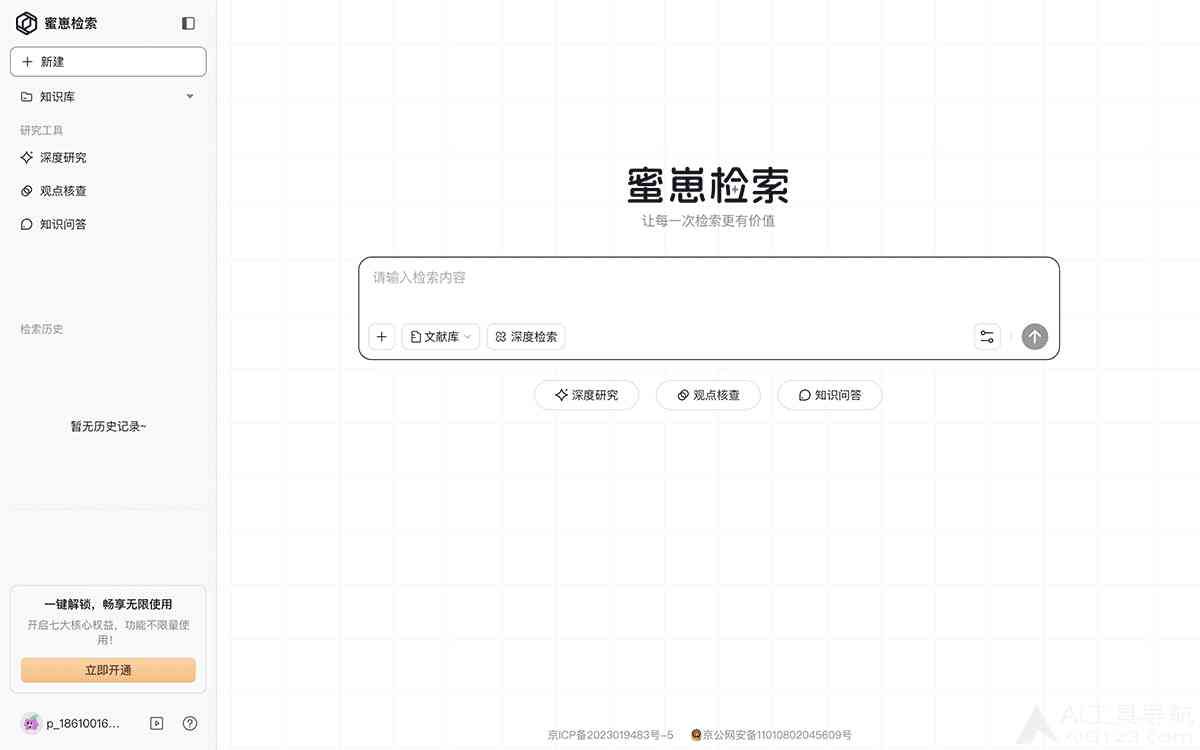Open 观点核查 in the sidebar

[54, 191]
